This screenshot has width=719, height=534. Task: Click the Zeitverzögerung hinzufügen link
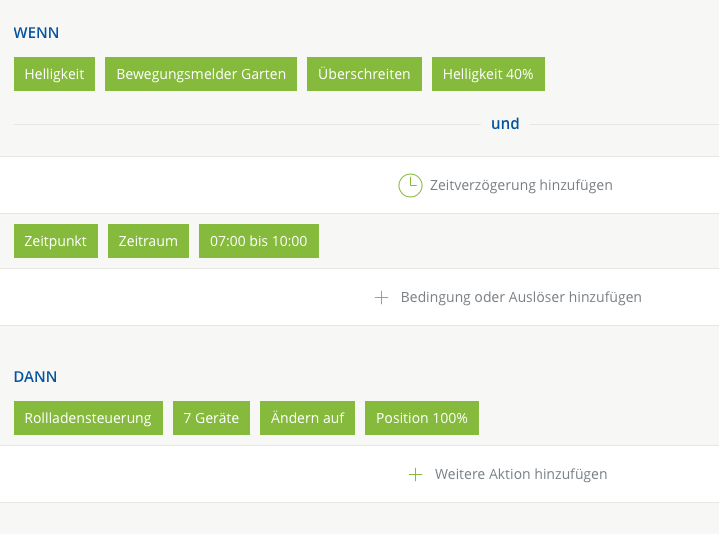520,185
